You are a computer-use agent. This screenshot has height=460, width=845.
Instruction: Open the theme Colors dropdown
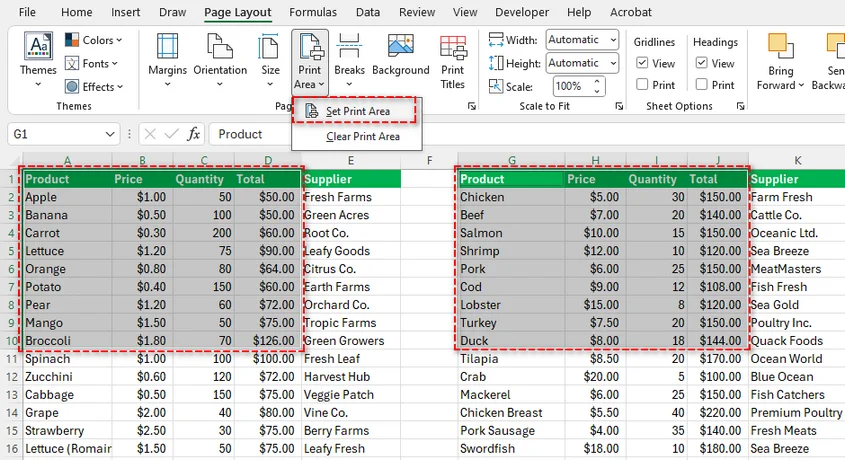point(93,40)
